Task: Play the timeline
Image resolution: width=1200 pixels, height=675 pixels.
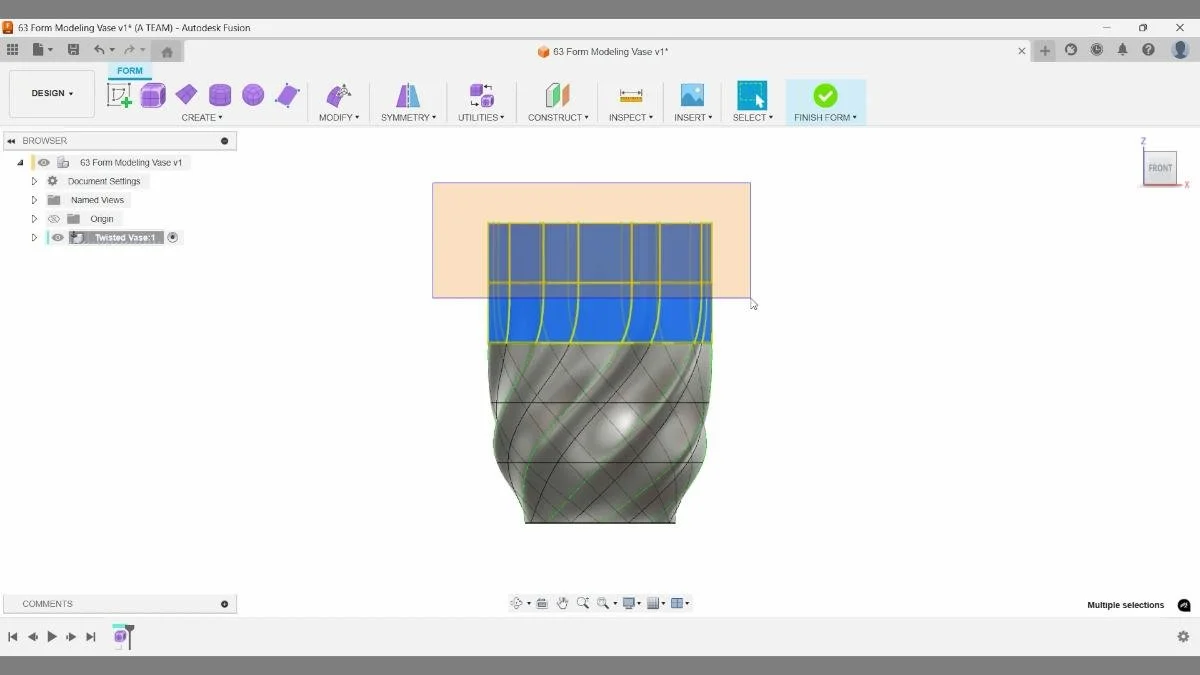Action: [52, 636]
